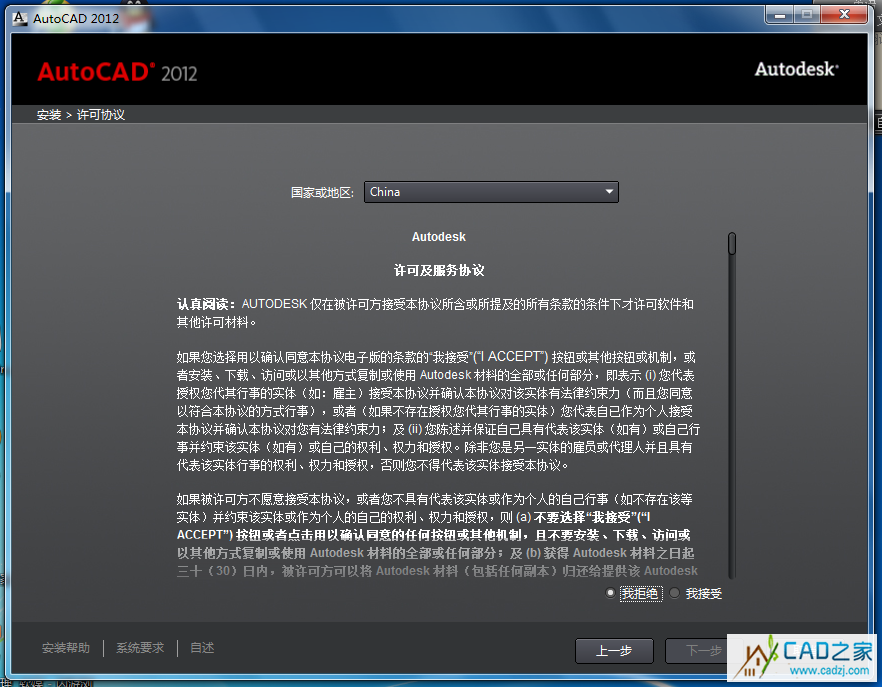Select the 我接受 radio button
The width and height of the screenshot is (882, 687).
tap(674, 593)
